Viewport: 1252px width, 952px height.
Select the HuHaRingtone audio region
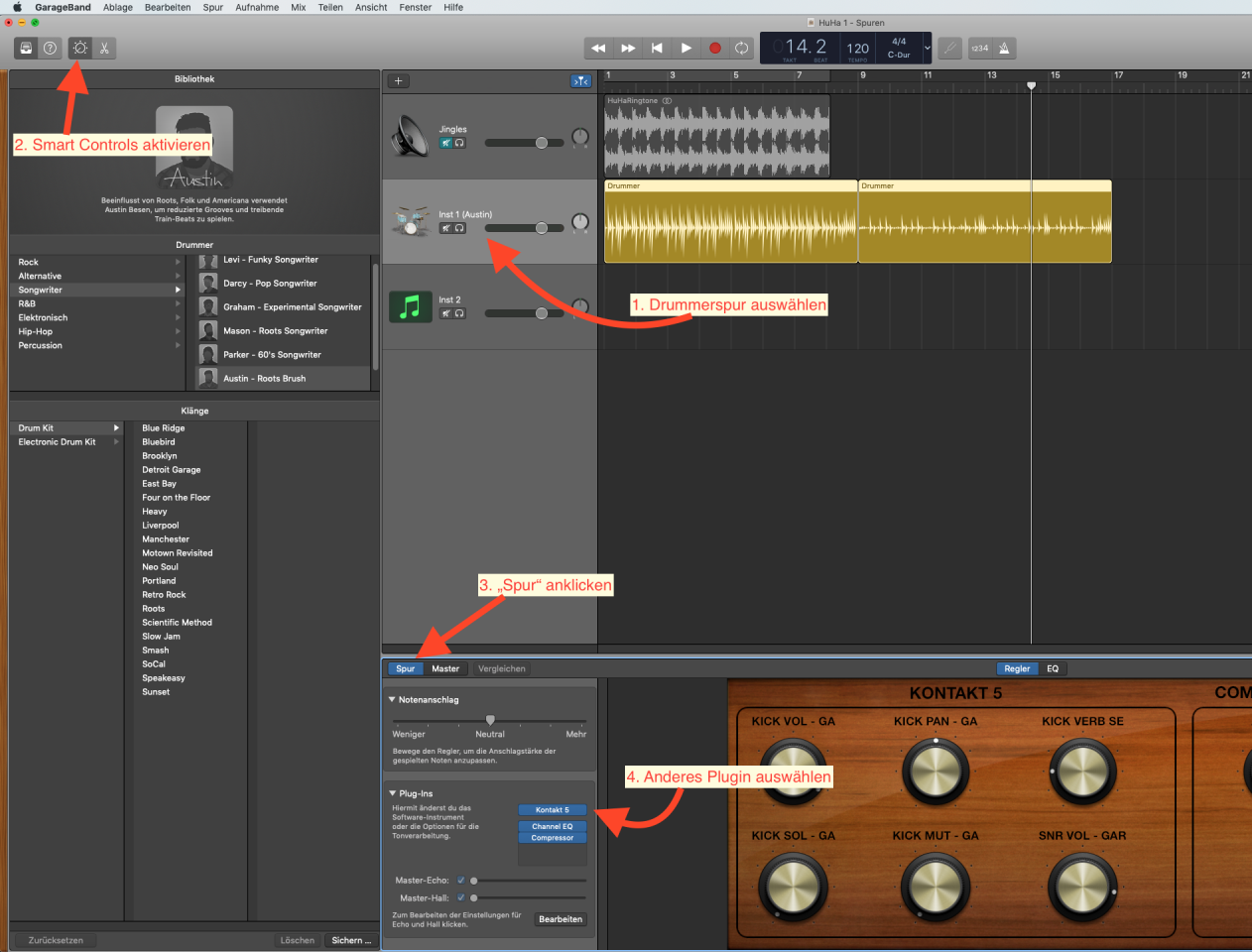[x=717, y=136]
